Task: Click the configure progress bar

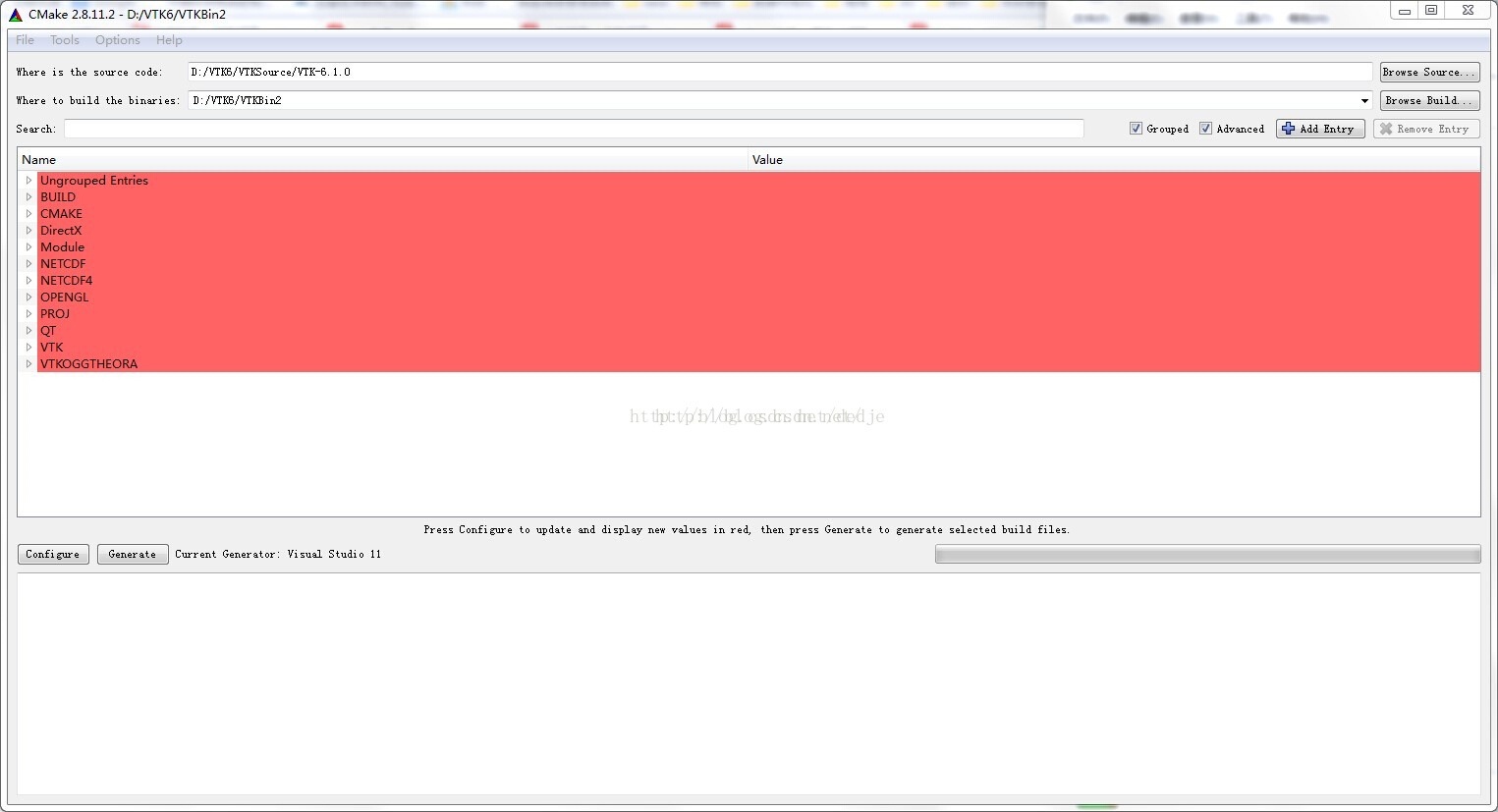Action: 1207,555
